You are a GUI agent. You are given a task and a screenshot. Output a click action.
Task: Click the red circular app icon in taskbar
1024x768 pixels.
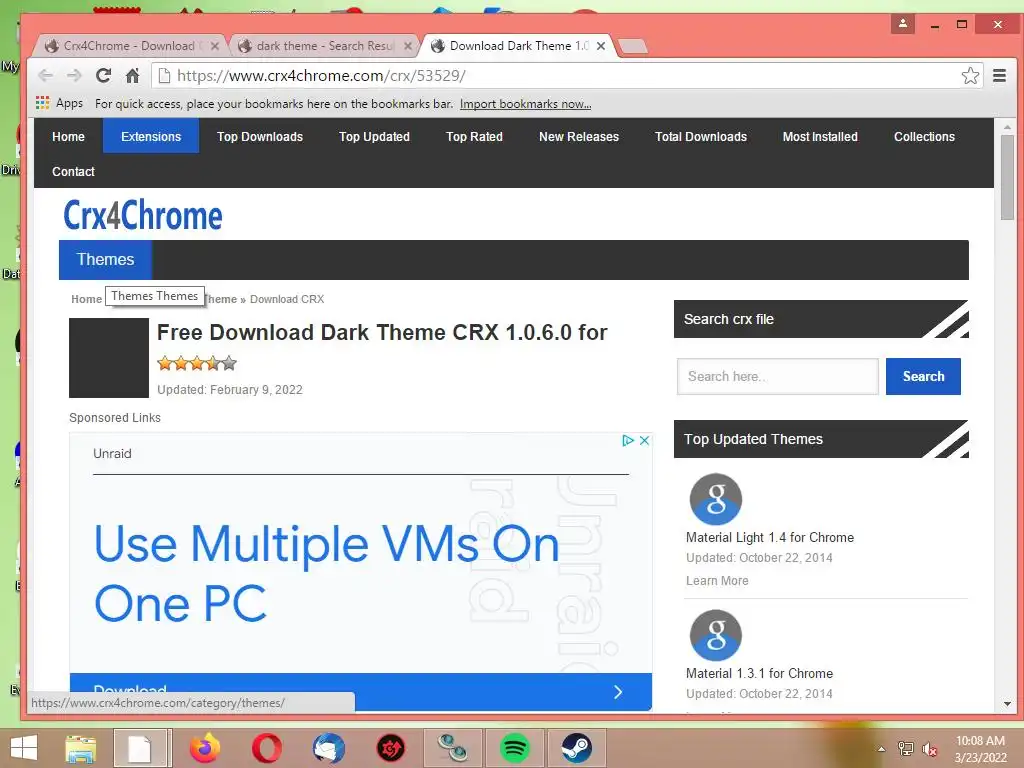[391, 748]
